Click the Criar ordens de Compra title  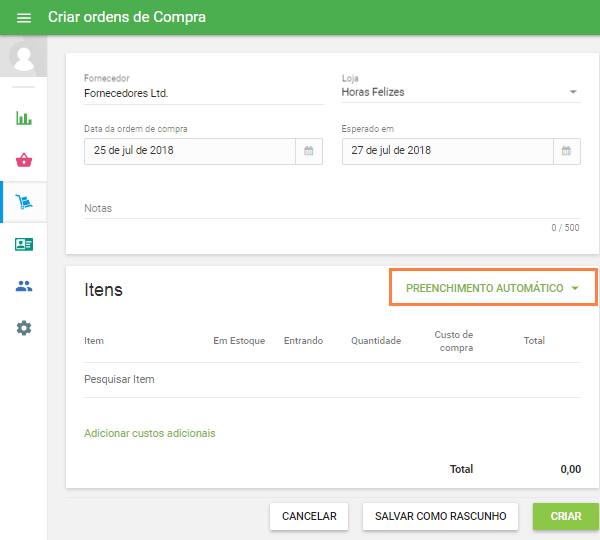point(127,17)
